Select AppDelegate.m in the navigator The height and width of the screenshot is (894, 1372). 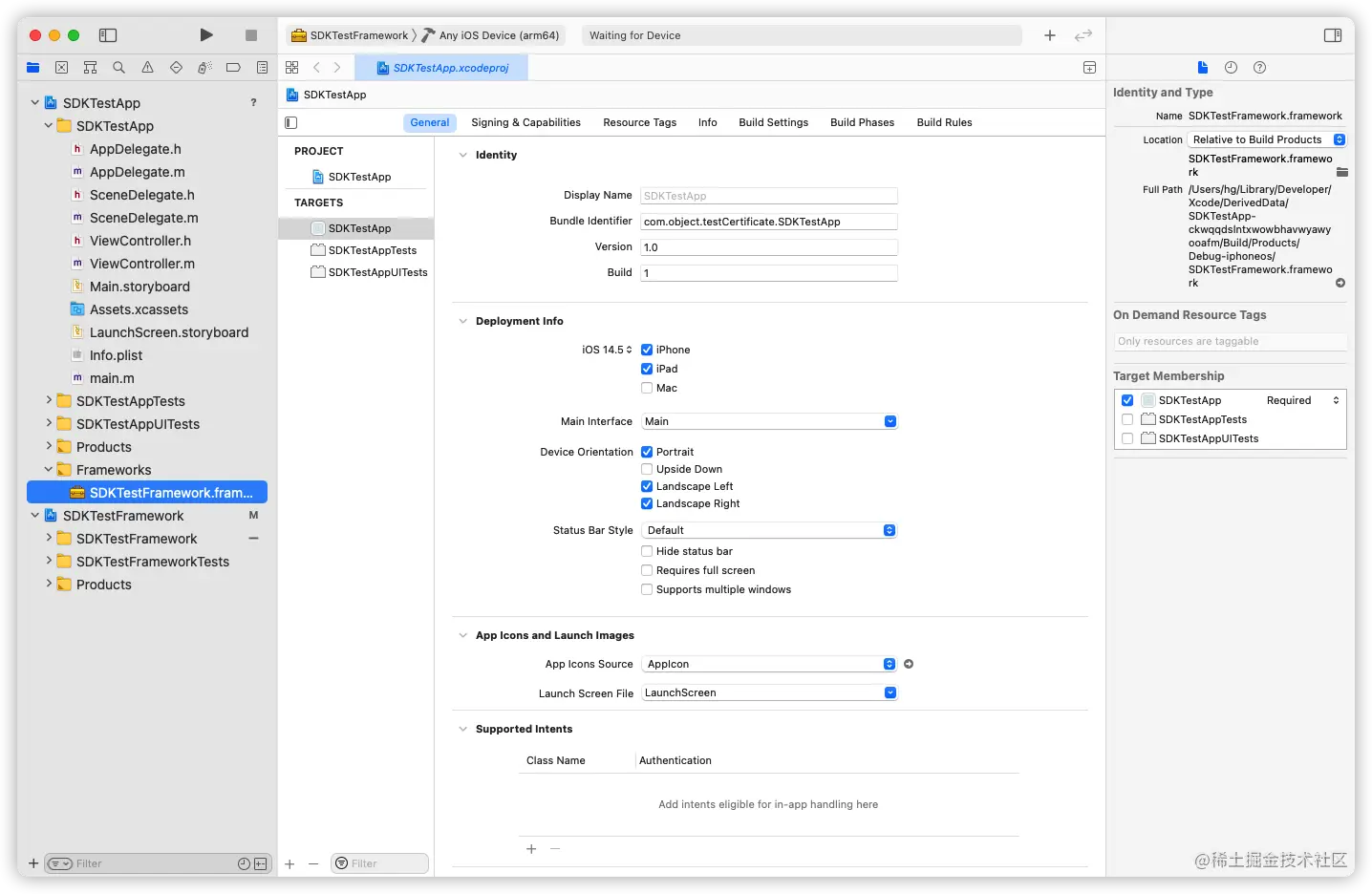pyautogui.click(x=138, y=172)
